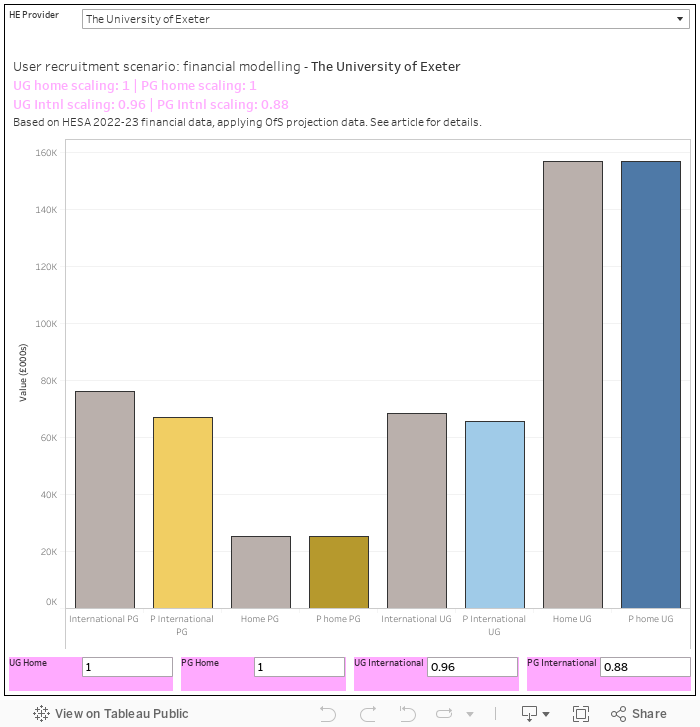Click the UG International scaling field

(471, 667)
